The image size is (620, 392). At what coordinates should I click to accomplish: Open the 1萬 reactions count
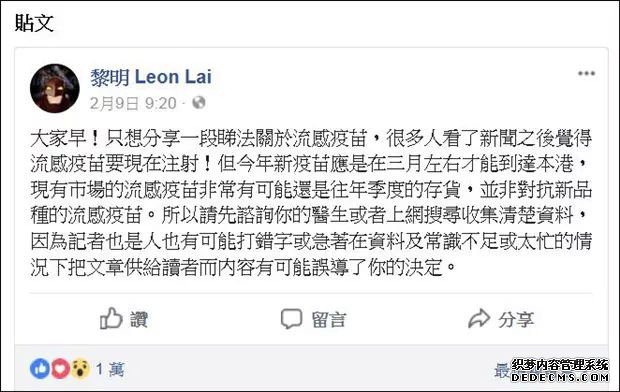point(110,369)
